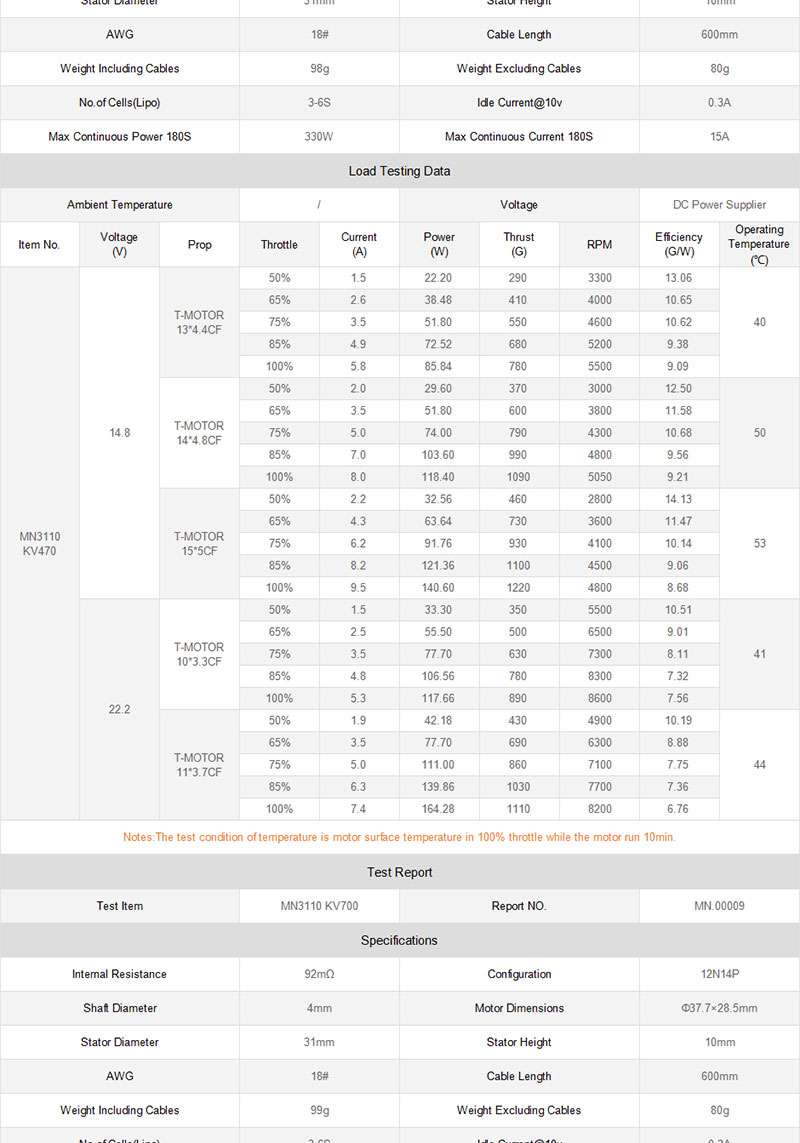The width and height of the screenshot is (800, 1143).
Task: Click the operating temperature '50'
Action: 759,433
